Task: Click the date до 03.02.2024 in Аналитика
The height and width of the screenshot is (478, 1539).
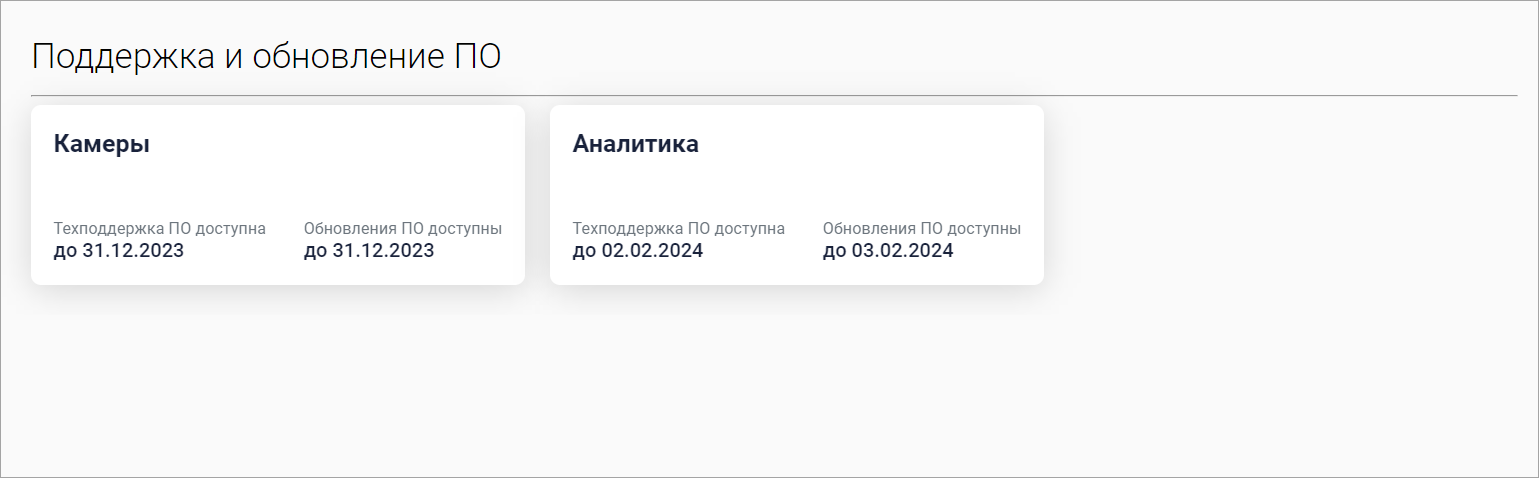Action: coord(888,250)
